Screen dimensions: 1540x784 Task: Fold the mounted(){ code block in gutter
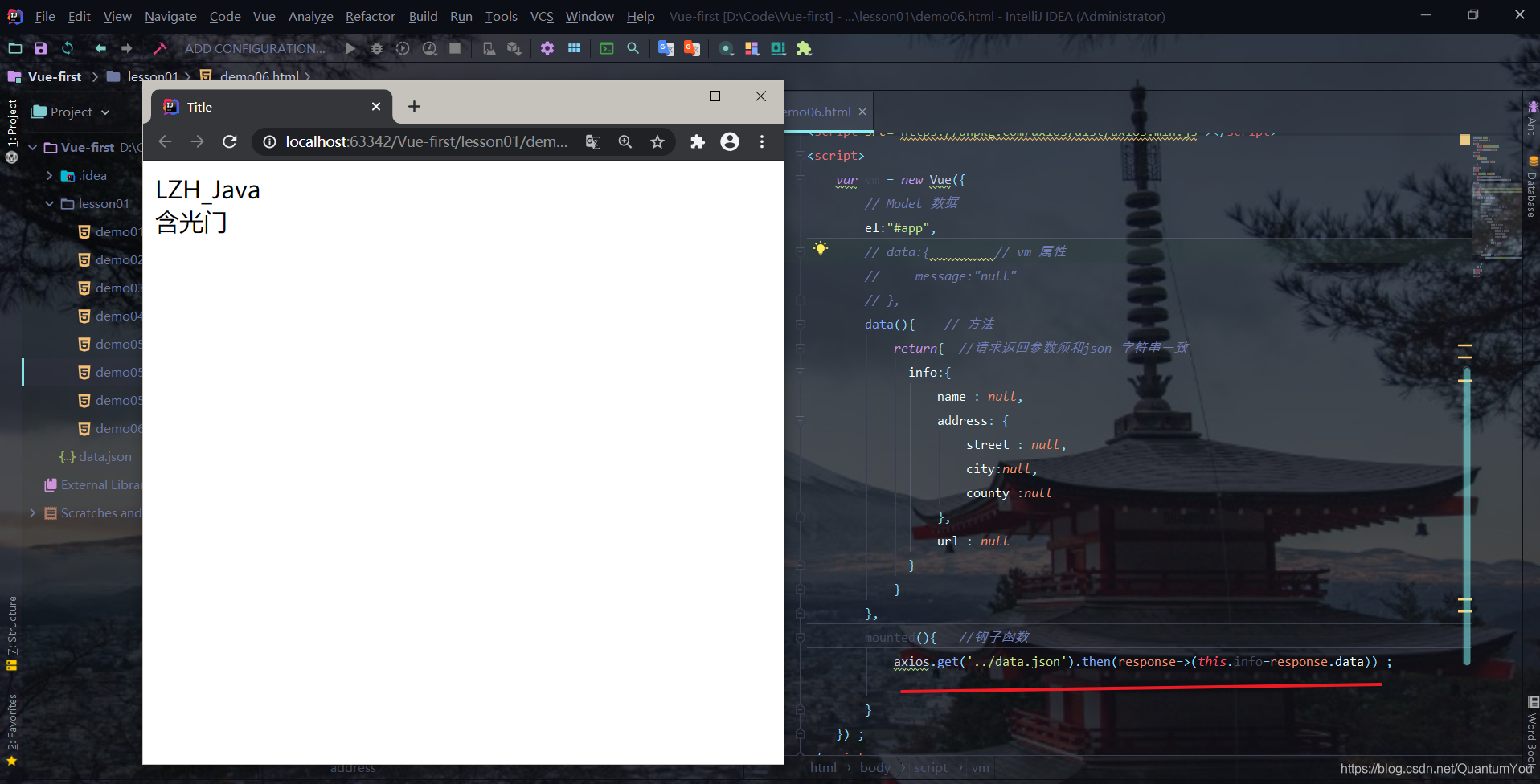[x=801, y=638]
